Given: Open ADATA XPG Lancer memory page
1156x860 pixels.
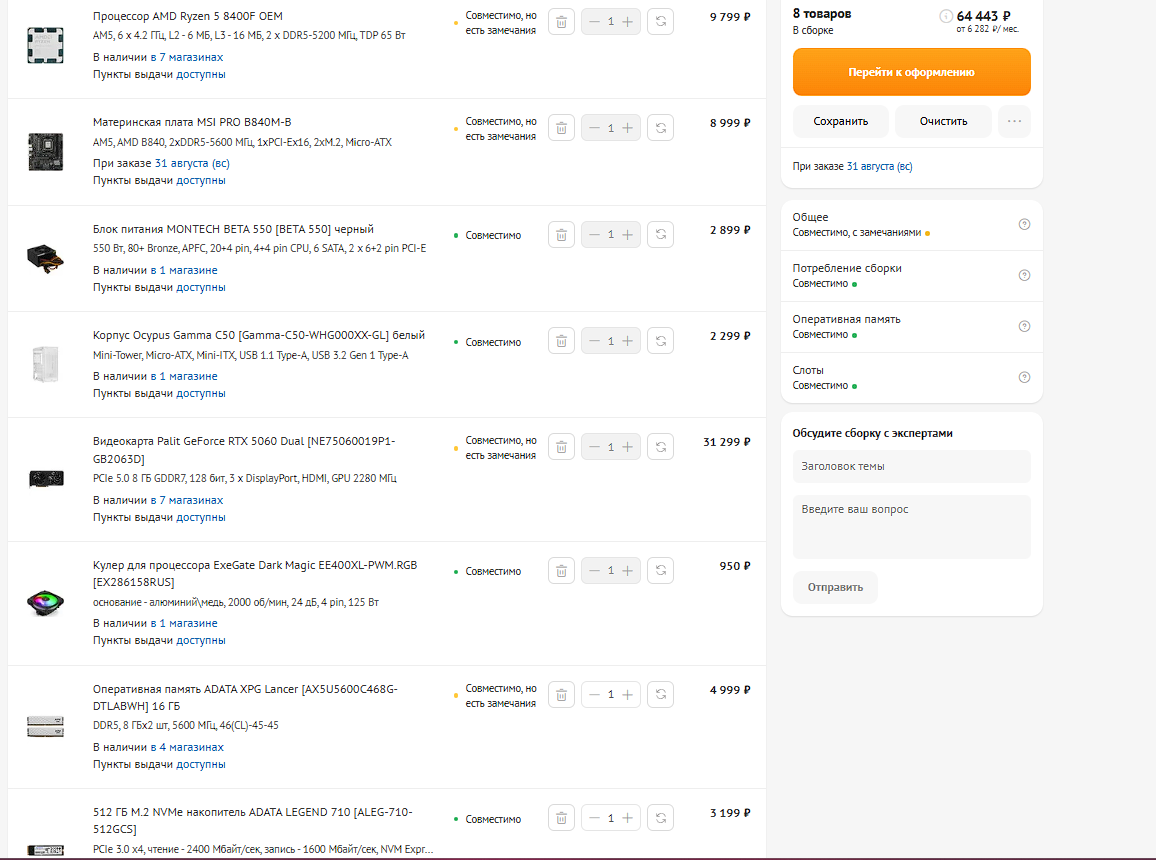Looking at the screenshot, I should click(245, 698).
